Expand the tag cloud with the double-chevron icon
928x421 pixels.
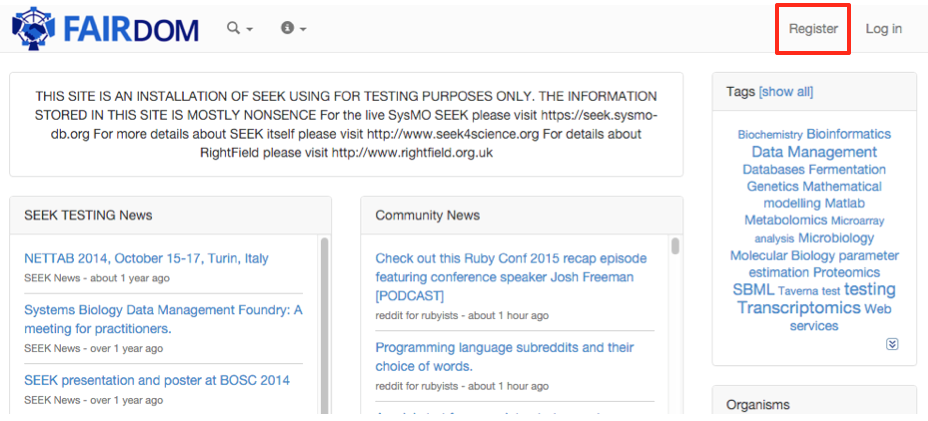tap(892, 344)
